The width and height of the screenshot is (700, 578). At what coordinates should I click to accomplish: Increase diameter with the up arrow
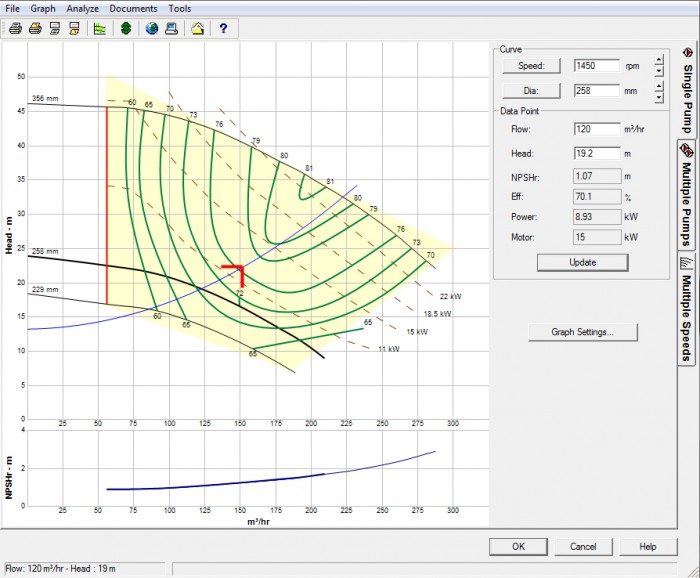(x=659, y=86)
